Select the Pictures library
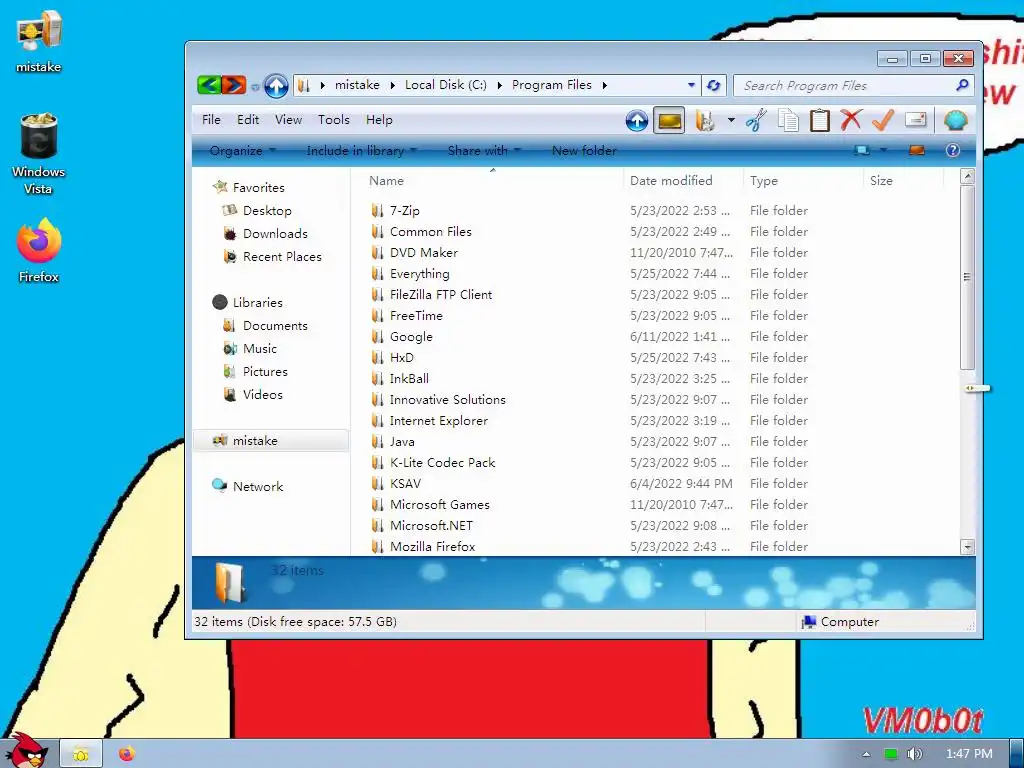The image size is (1024, 768). pos(265,372)
